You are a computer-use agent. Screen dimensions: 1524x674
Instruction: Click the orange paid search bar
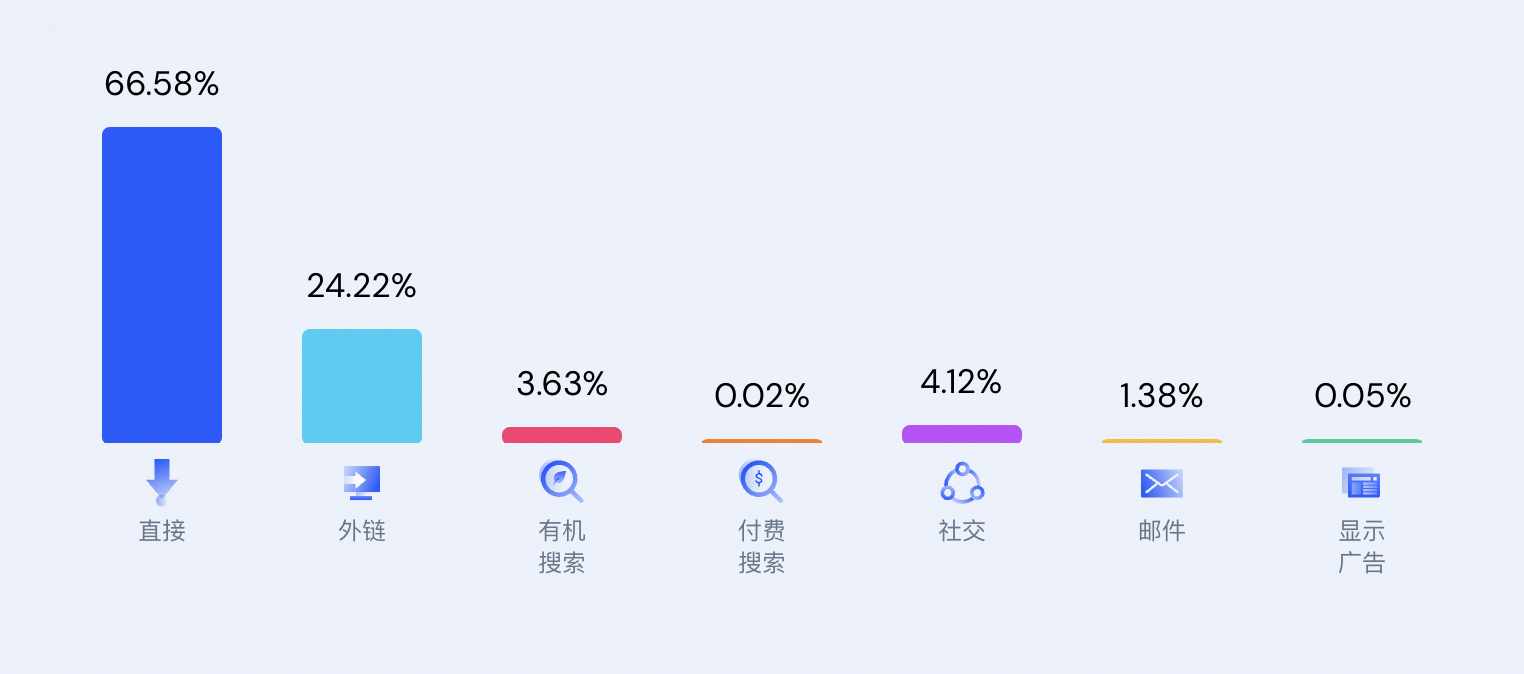762,441
